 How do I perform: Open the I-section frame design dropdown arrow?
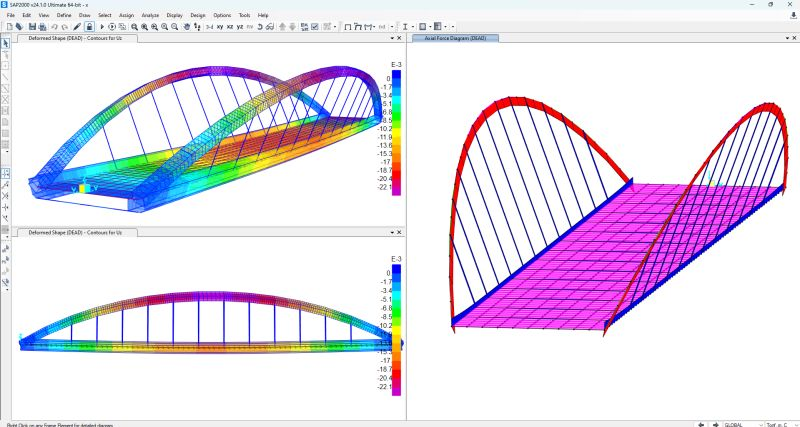pos(412,27)
